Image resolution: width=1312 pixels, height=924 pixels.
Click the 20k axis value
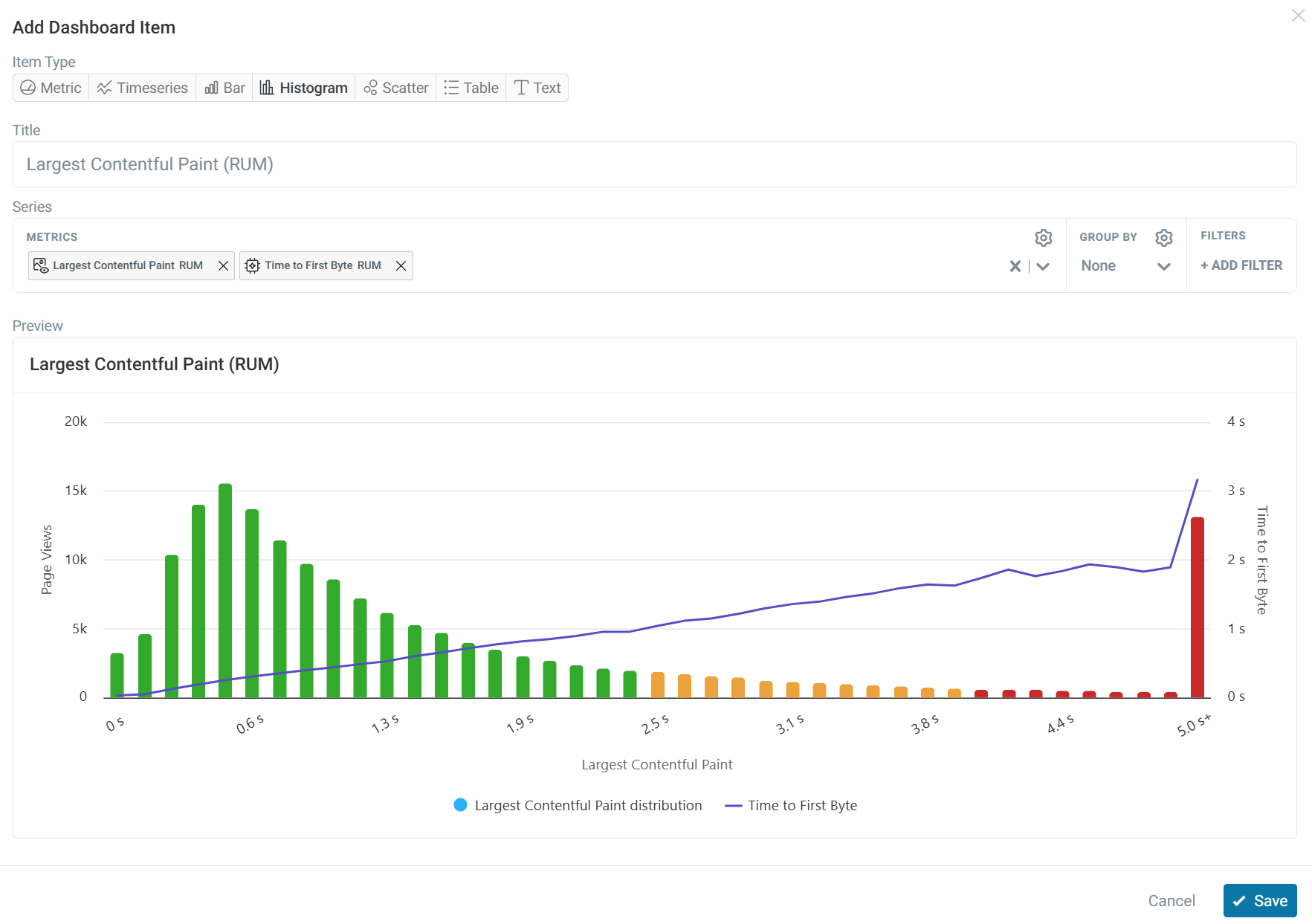[76, 421]
